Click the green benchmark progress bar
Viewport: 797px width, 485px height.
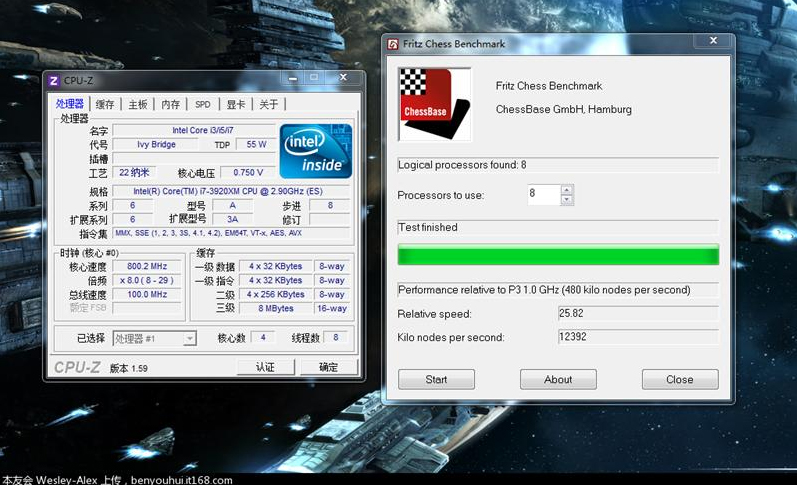click(558, 255)
